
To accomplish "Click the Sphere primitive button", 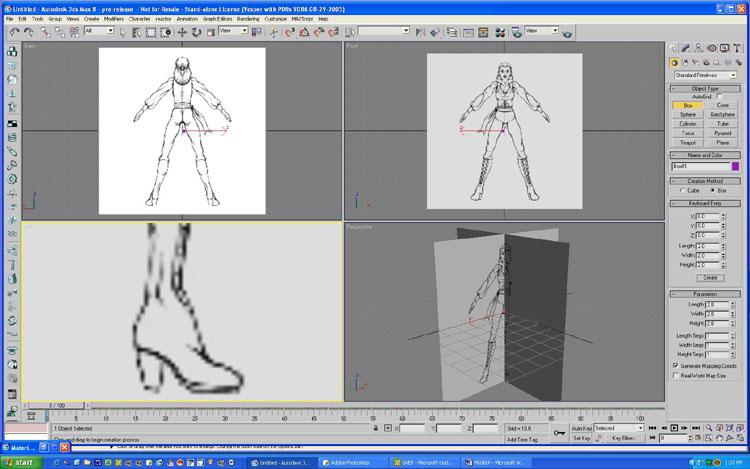I will click(x=687, y=114).
